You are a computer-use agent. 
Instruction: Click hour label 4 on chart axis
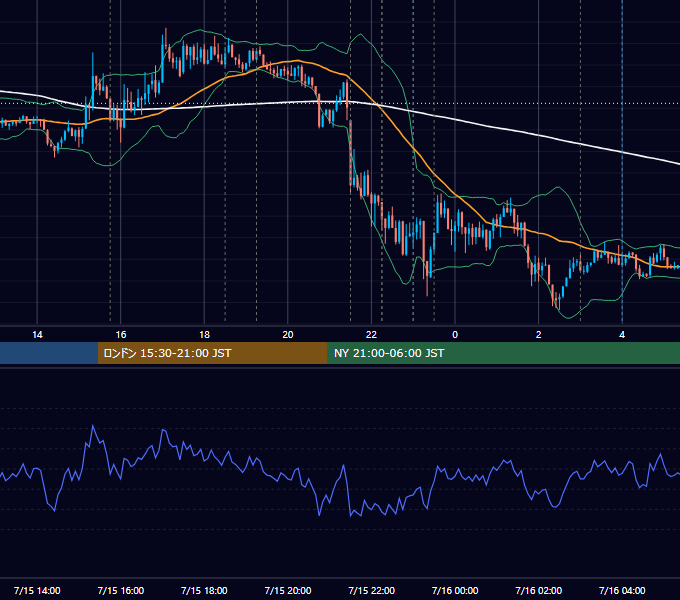tap(622, 334)
